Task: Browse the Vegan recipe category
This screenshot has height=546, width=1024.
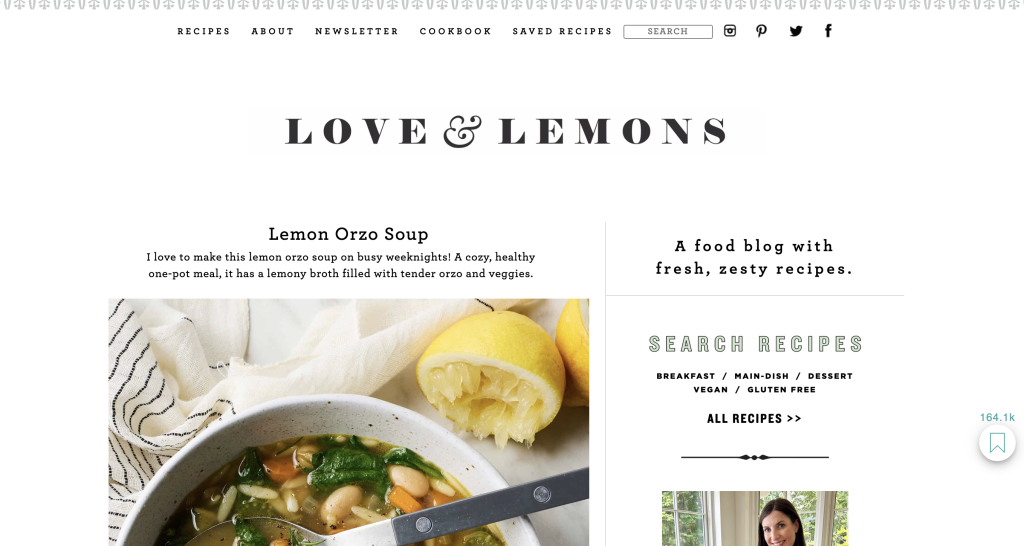Action: (711, 390)
